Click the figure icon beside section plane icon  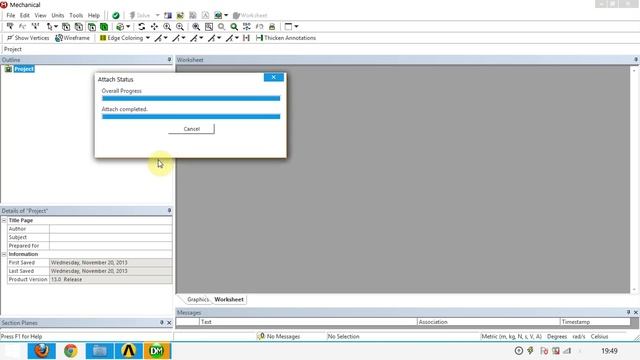pos(180,16)
